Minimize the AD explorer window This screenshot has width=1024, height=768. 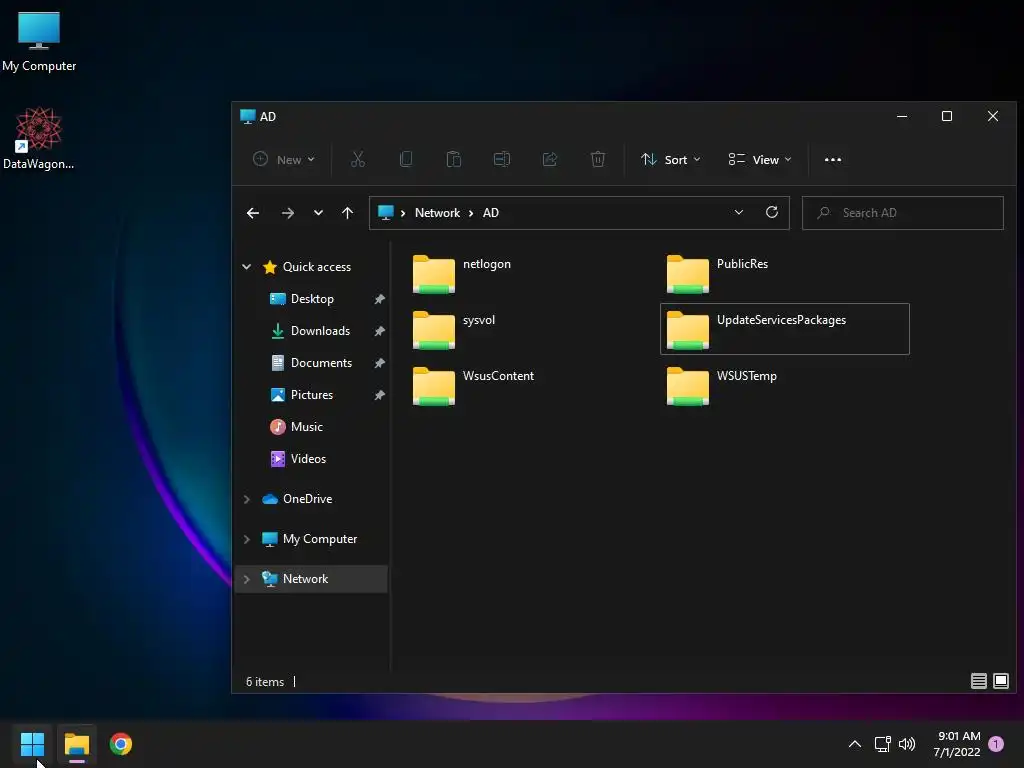click(902, 116)
